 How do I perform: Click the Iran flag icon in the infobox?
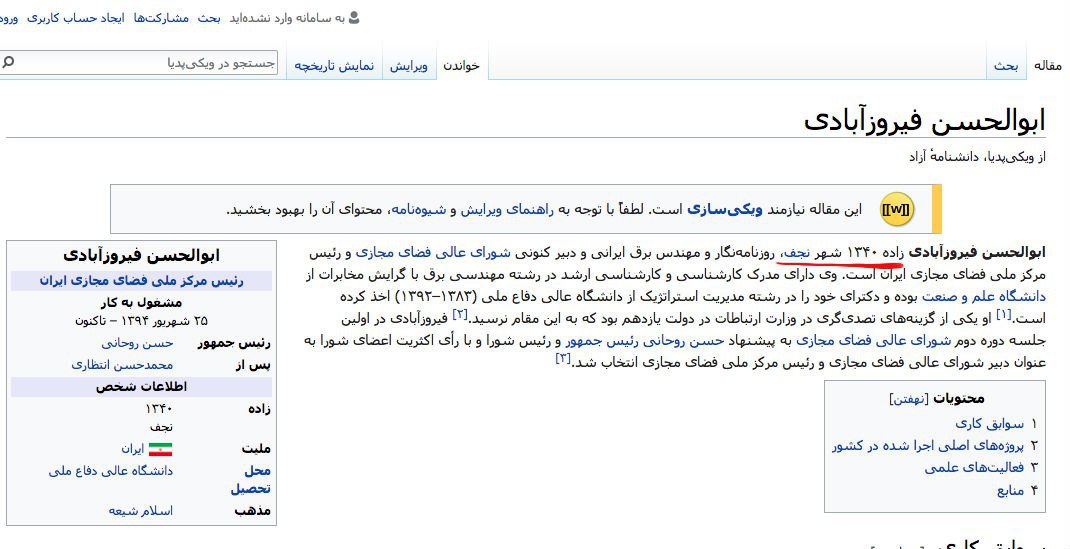160,449
